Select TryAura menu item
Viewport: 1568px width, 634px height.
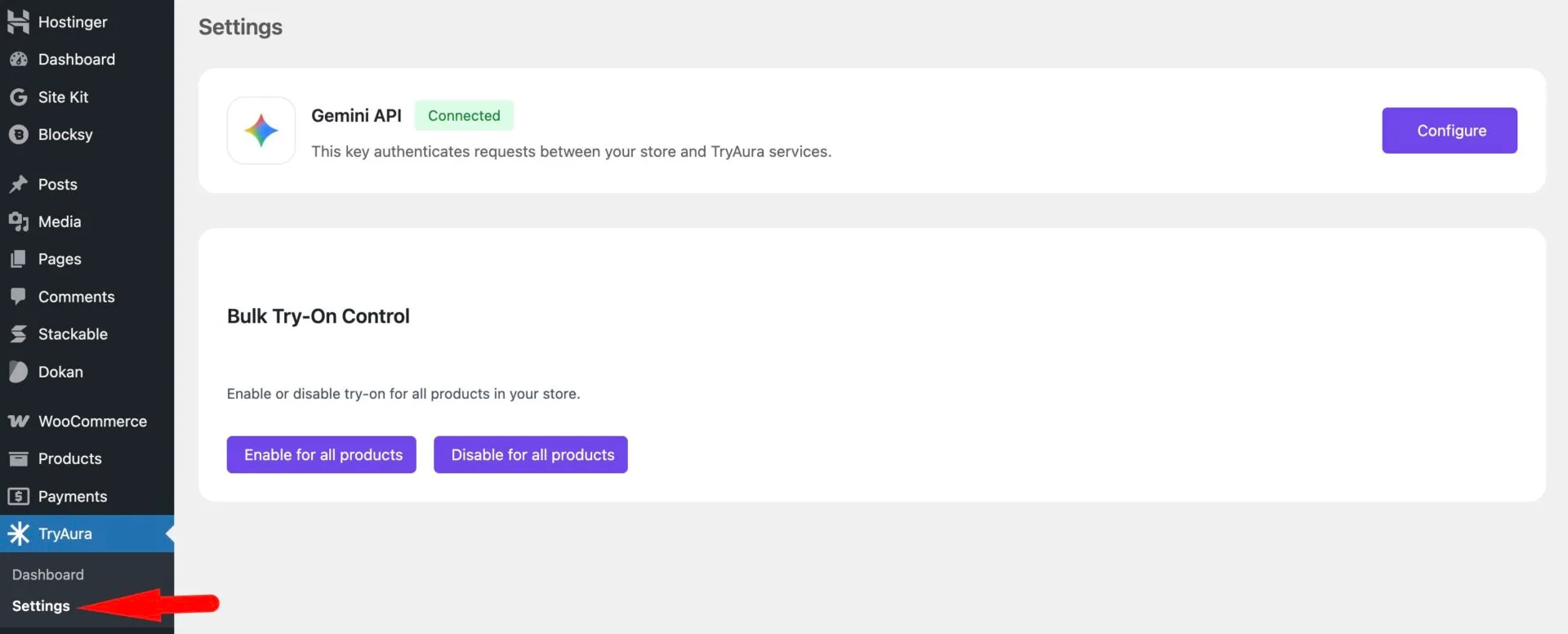87,534
